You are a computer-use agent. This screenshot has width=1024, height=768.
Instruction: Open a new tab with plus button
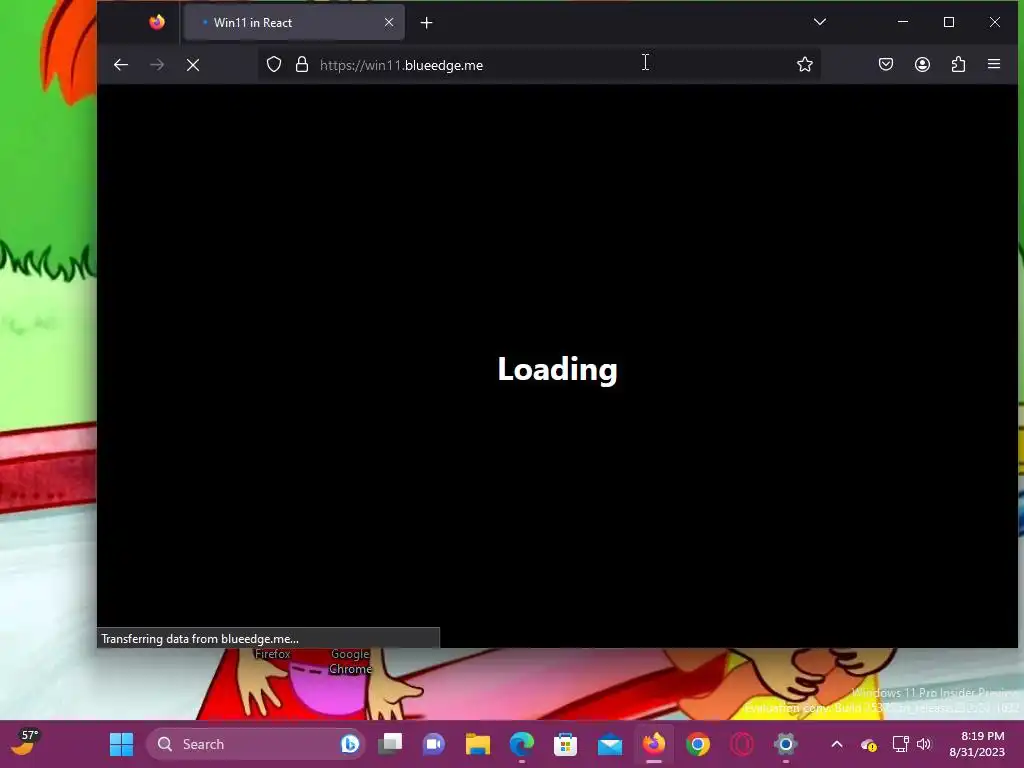coord(426,23)
